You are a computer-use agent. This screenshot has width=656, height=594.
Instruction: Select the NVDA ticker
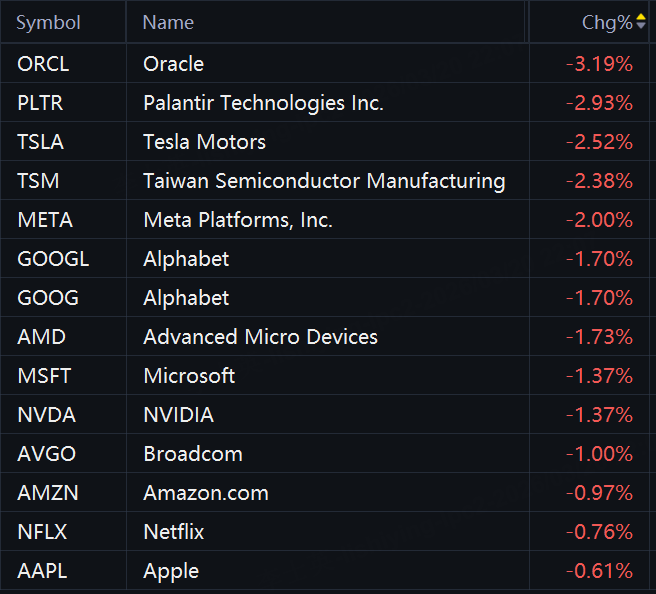pyautogui.click(x=46, y=415)
